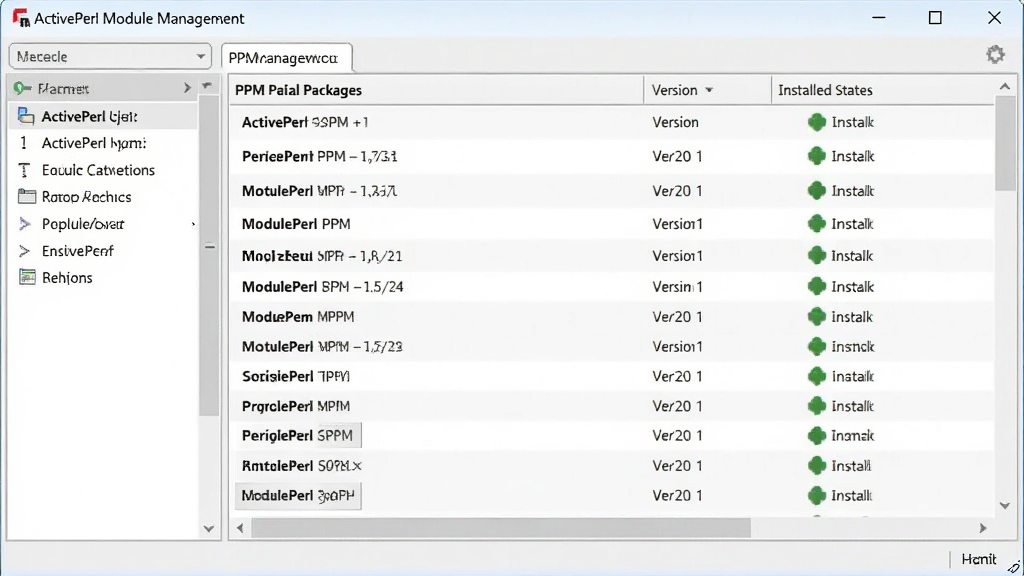Click the package list horizontal scrollbar thumb
1024x576 pixels.
pos(501,528)
